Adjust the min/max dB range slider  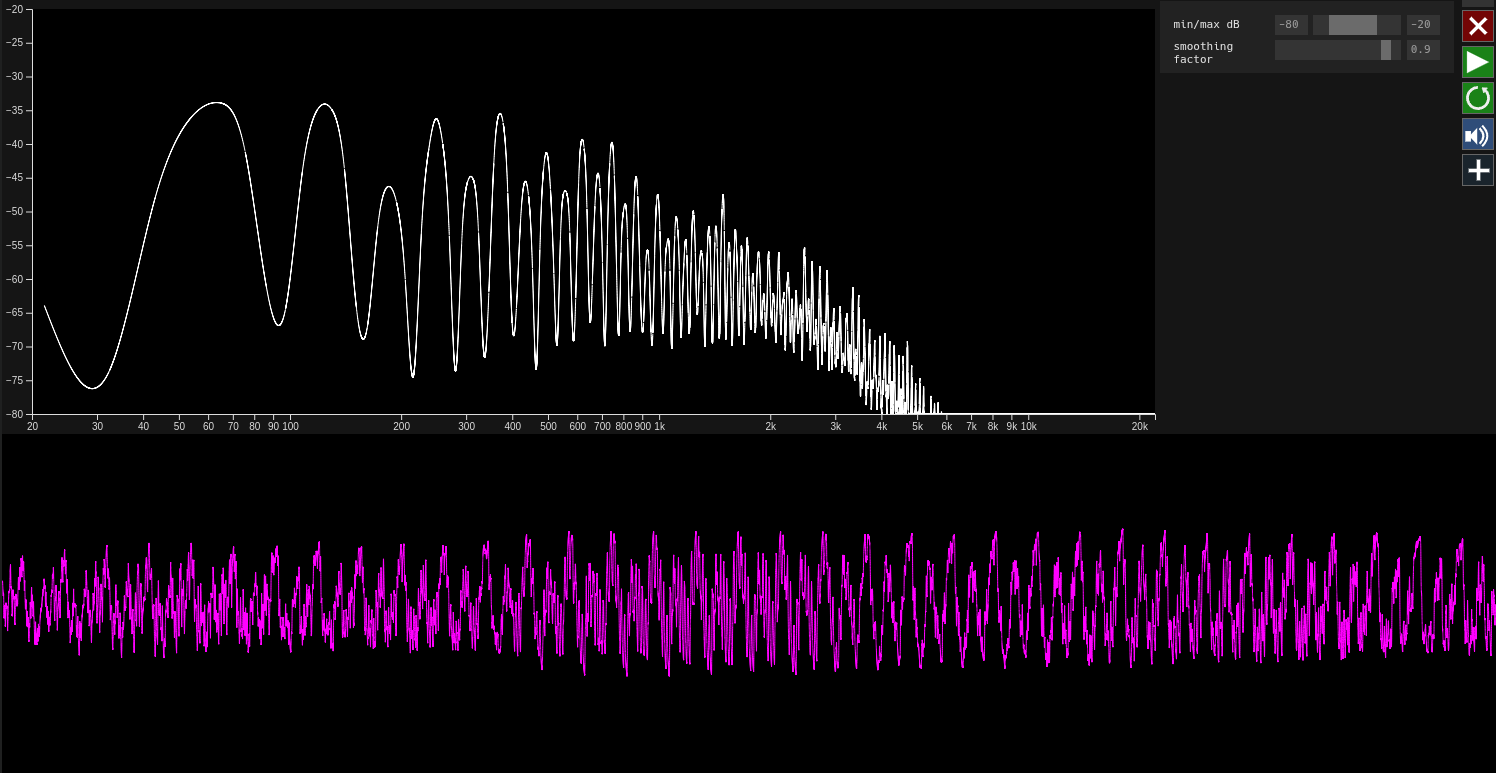pos(1356,25)
